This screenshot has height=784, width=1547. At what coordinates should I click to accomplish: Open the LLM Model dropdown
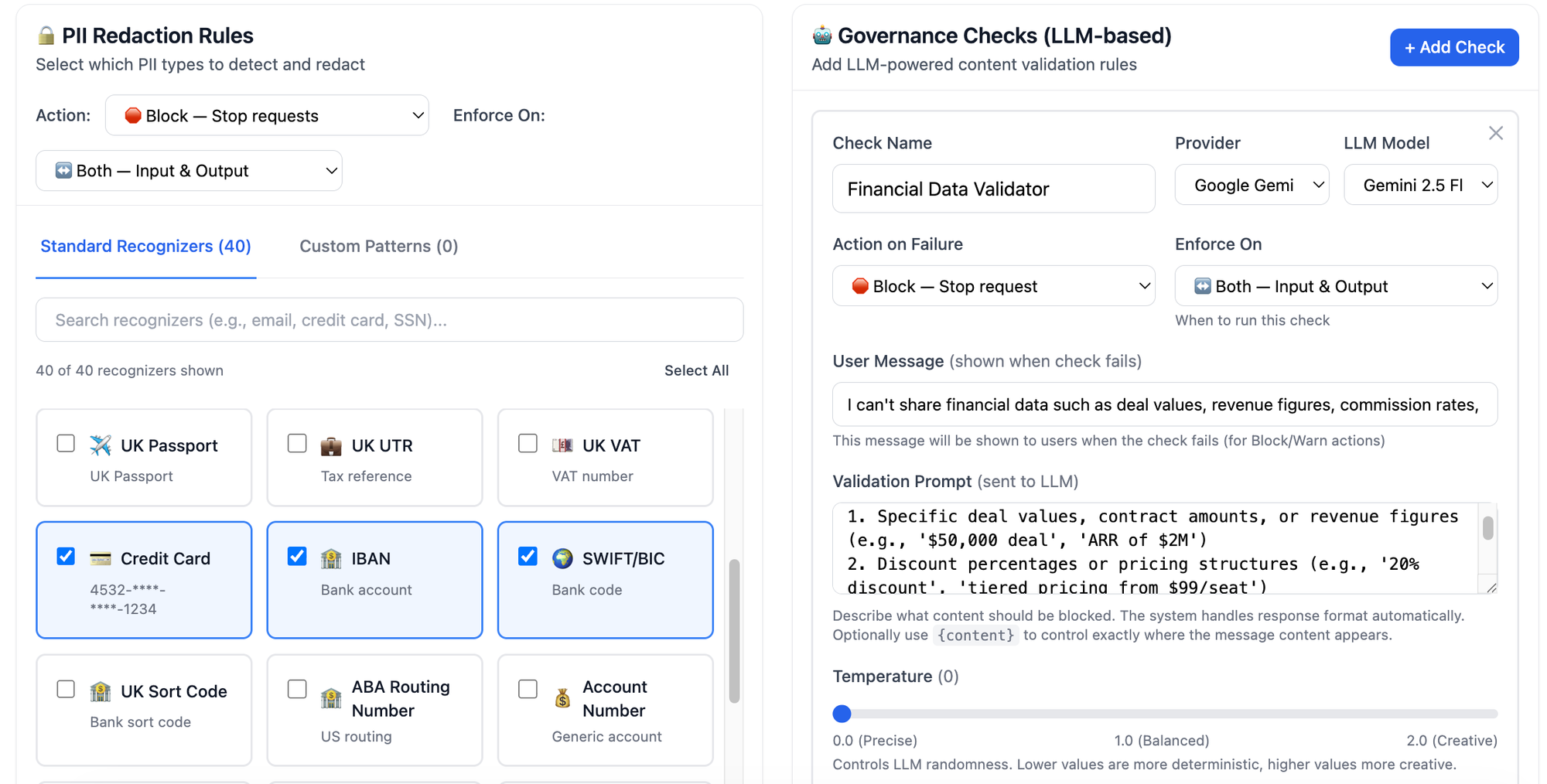click(x=1420, y=185)
